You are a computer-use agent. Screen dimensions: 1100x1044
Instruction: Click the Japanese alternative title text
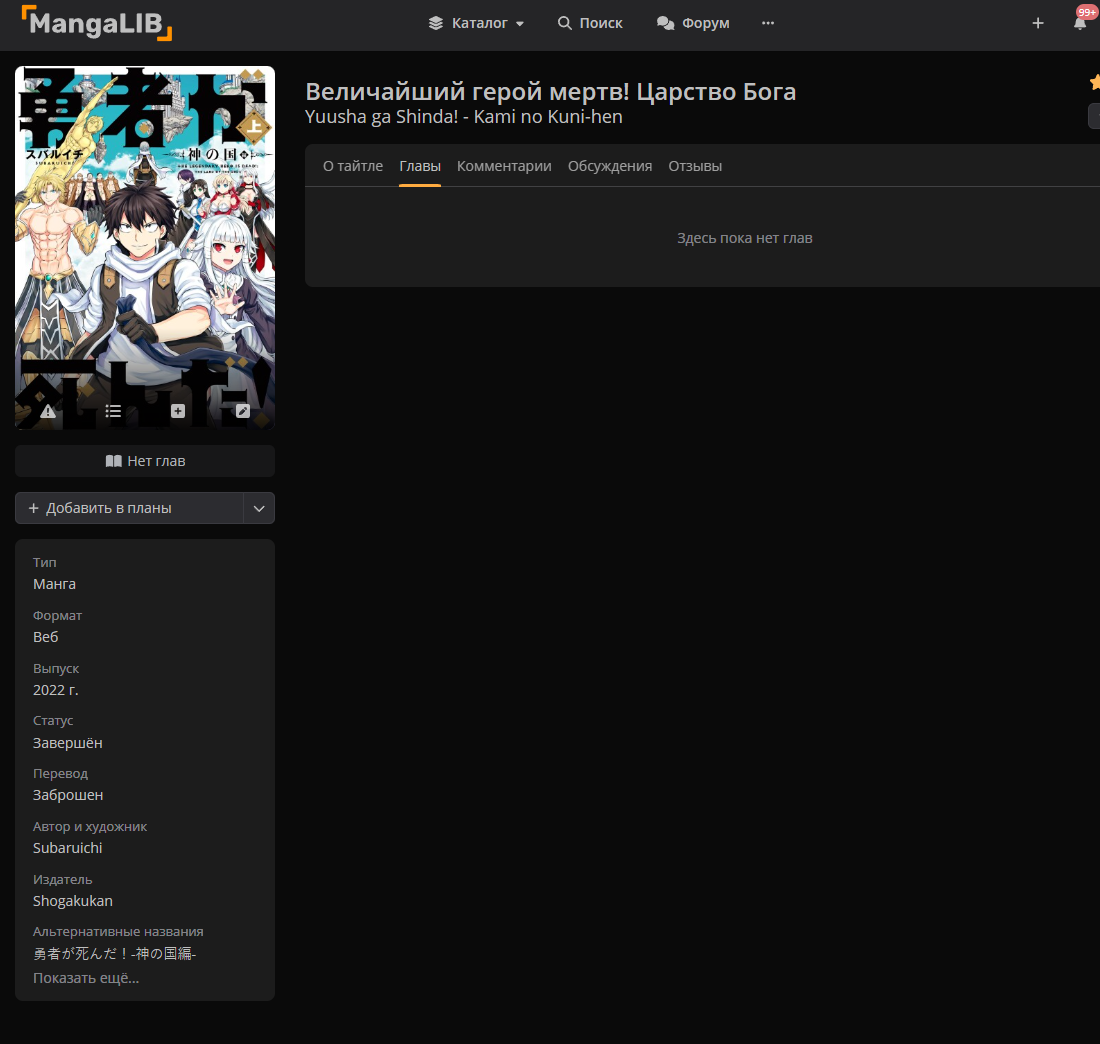point(114,953)
